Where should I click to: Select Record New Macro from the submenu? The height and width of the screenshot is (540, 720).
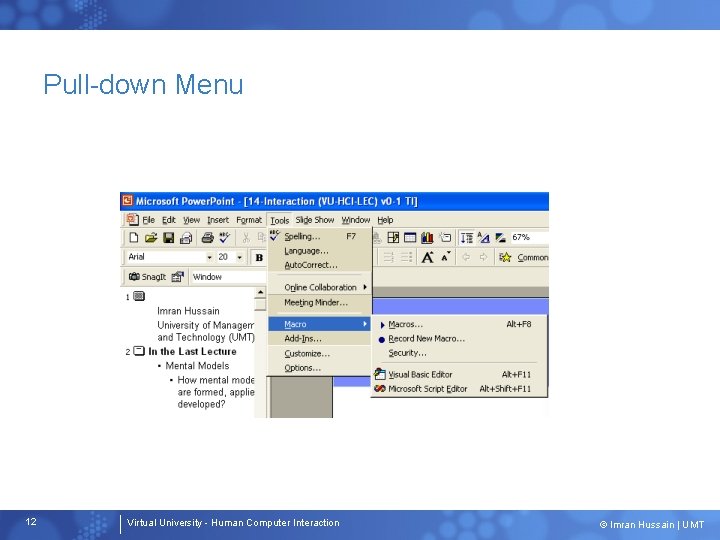427,338
